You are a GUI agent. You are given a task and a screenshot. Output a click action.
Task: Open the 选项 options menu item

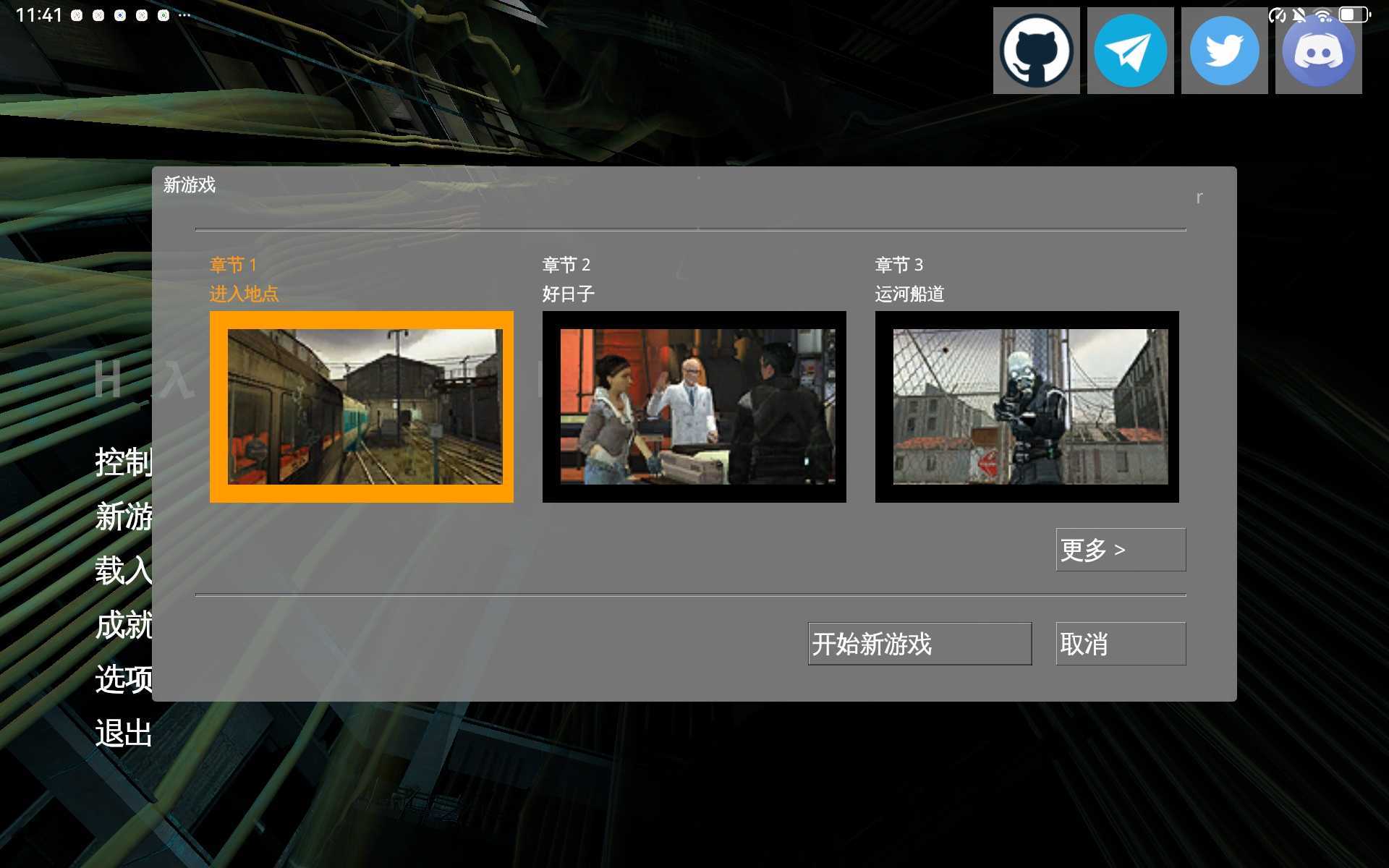coord(124,678)
